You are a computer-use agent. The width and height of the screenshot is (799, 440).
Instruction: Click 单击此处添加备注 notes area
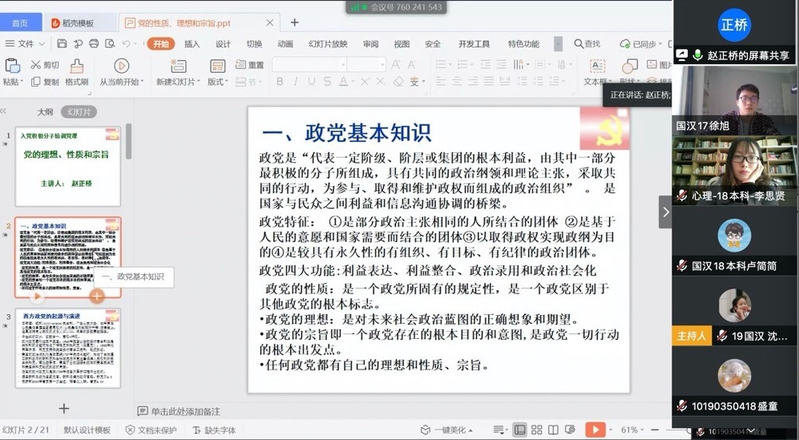pyautogui.click(x=186, y=411)
